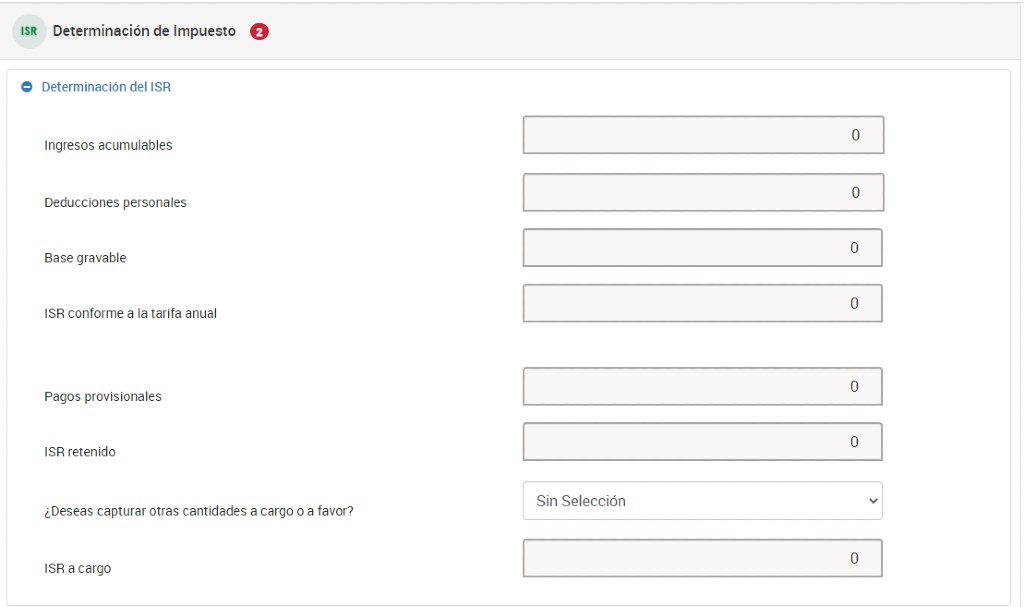Click the red notification badge showing 2
The width and height of the screenshot is (1024, 607).
coord(259,31)
